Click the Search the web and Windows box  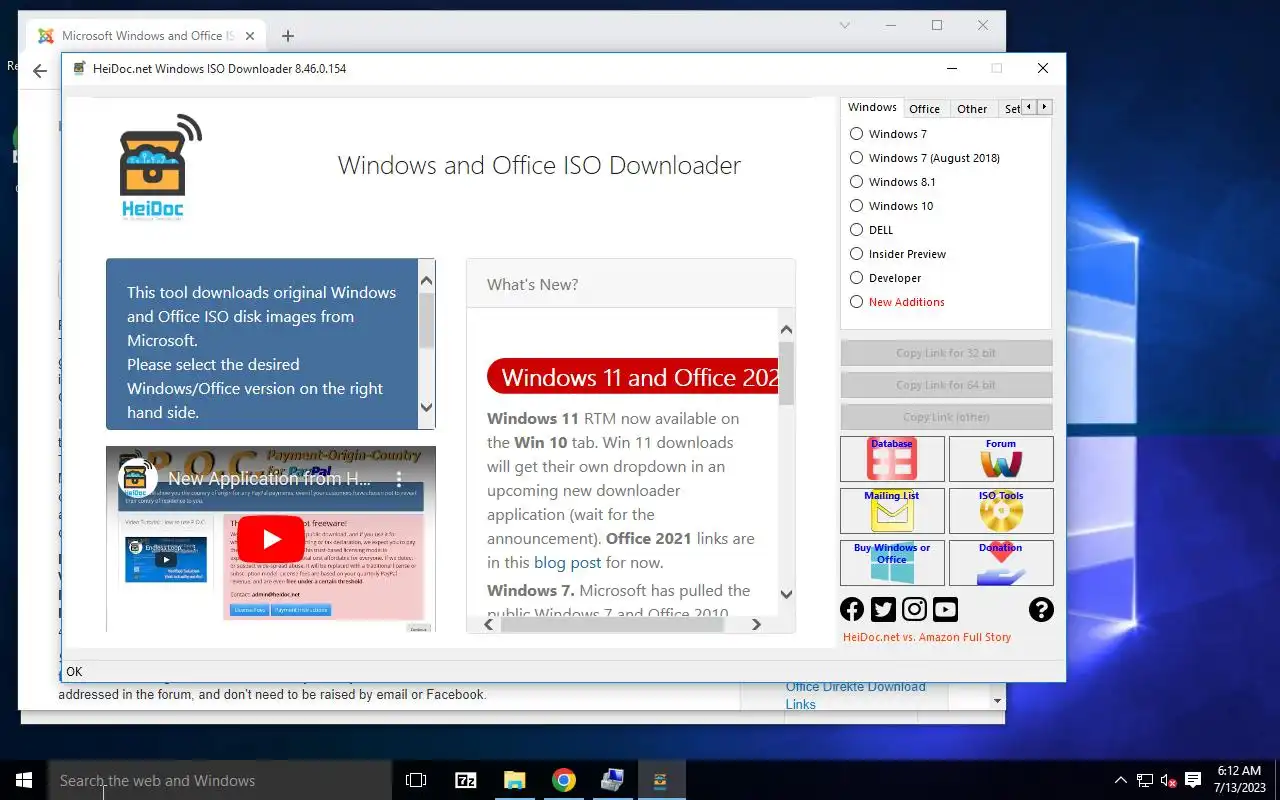(x=220, y=780)
